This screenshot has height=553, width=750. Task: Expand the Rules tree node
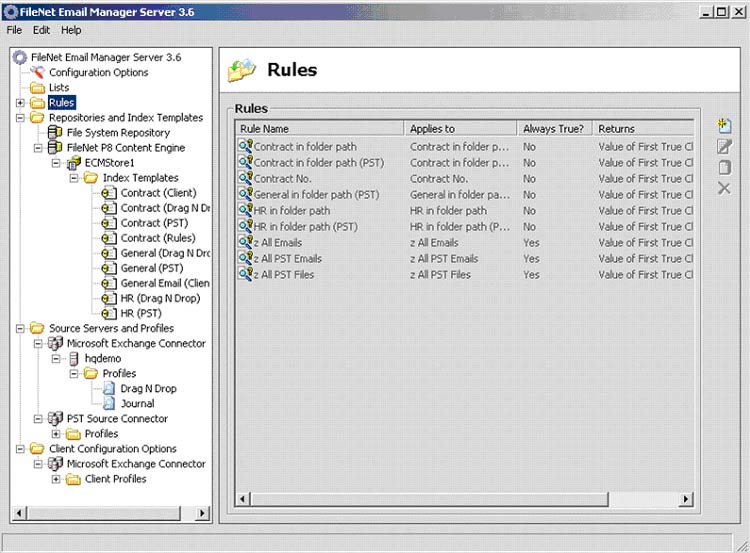pos(20,102)
